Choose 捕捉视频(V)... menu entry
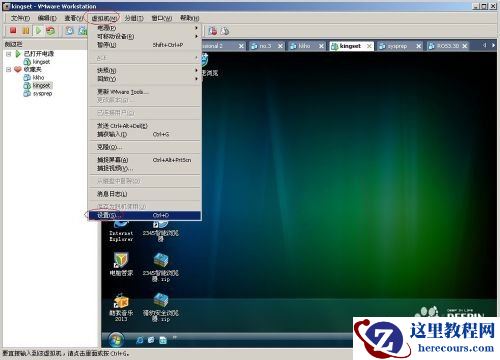500x360 pixels. [x=144, y=168]
